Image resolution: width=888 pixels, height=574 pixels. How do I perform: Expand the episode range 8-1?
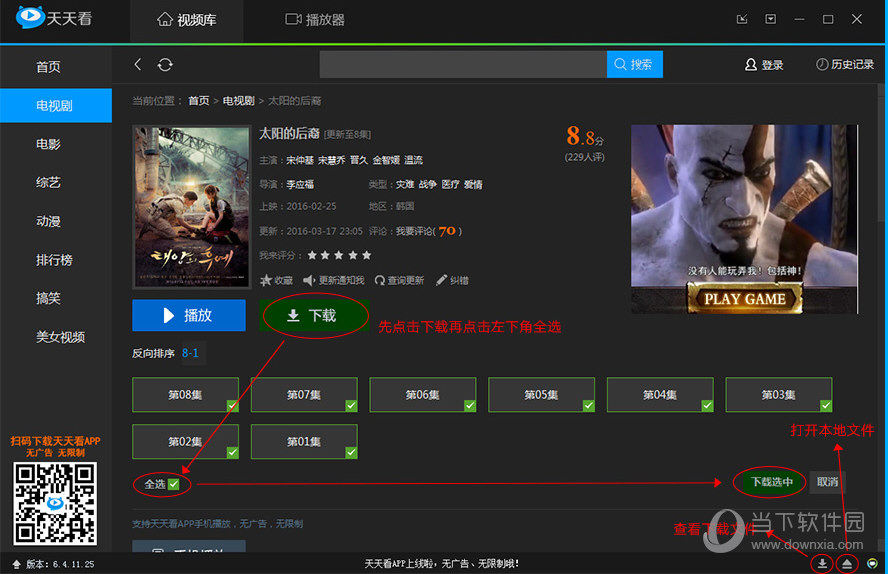190,353
